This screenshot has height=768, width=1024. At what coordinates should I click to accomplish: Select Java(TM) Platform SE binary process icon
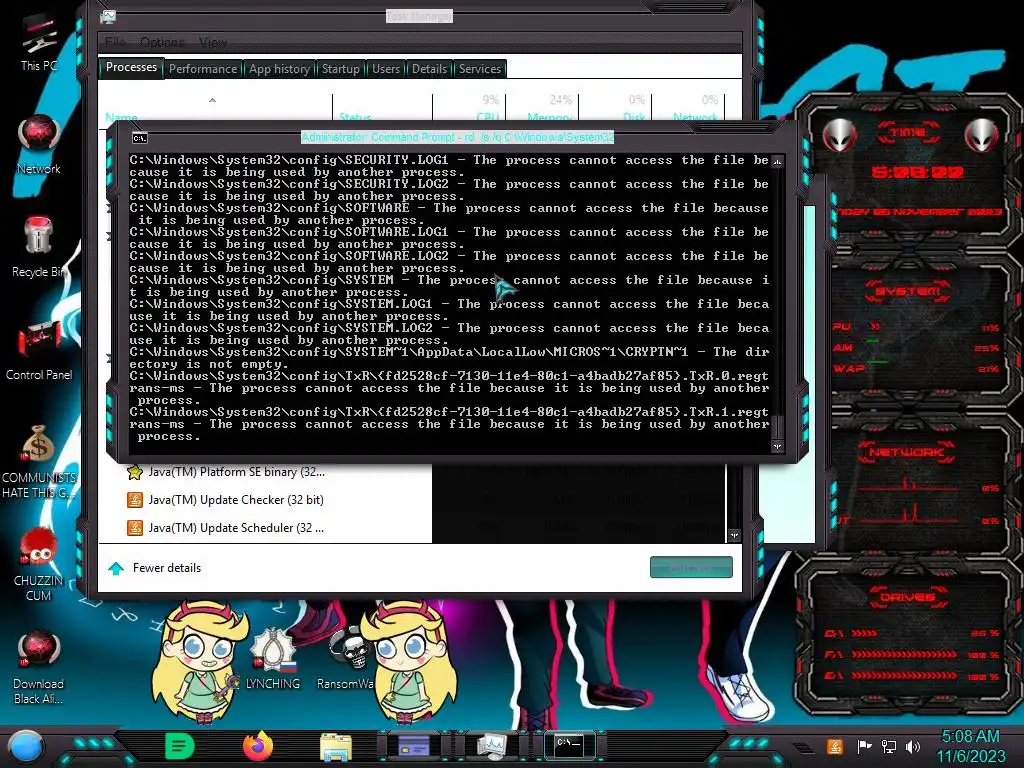tap(135, 472)
